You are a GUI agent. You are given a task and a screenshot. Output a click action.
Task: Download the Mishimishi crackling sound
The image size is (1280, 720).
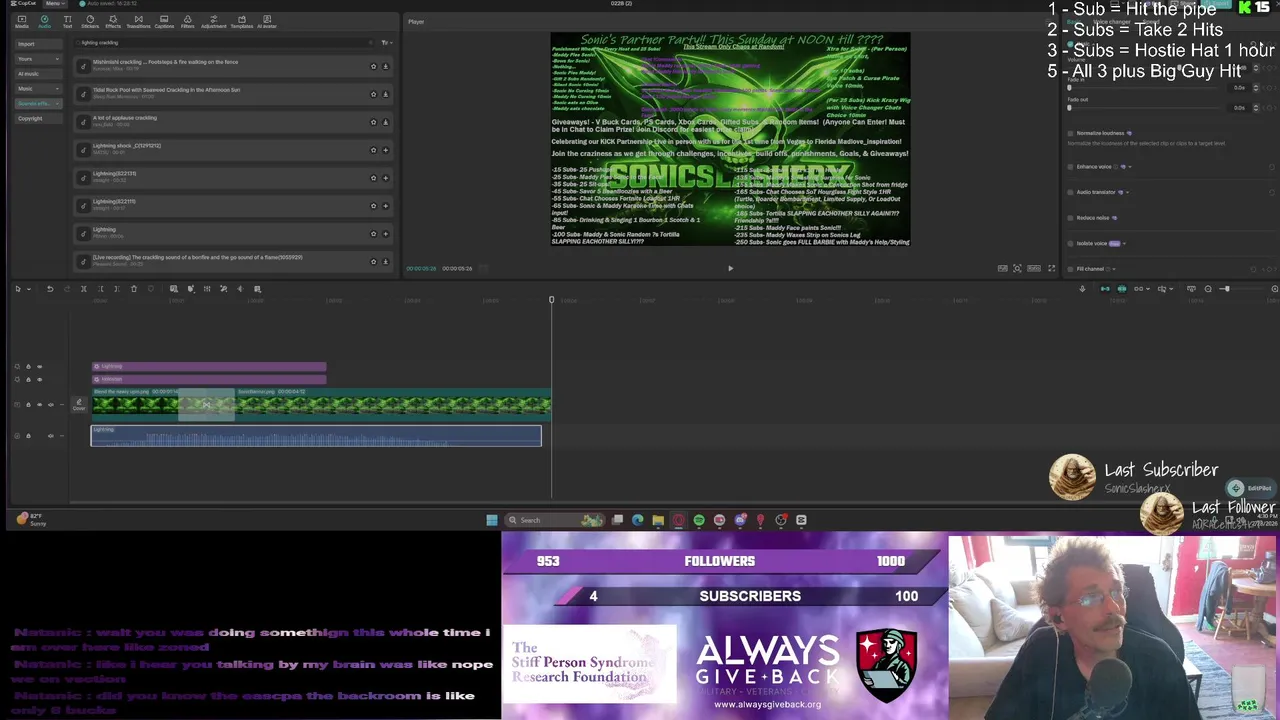(385, 67)
